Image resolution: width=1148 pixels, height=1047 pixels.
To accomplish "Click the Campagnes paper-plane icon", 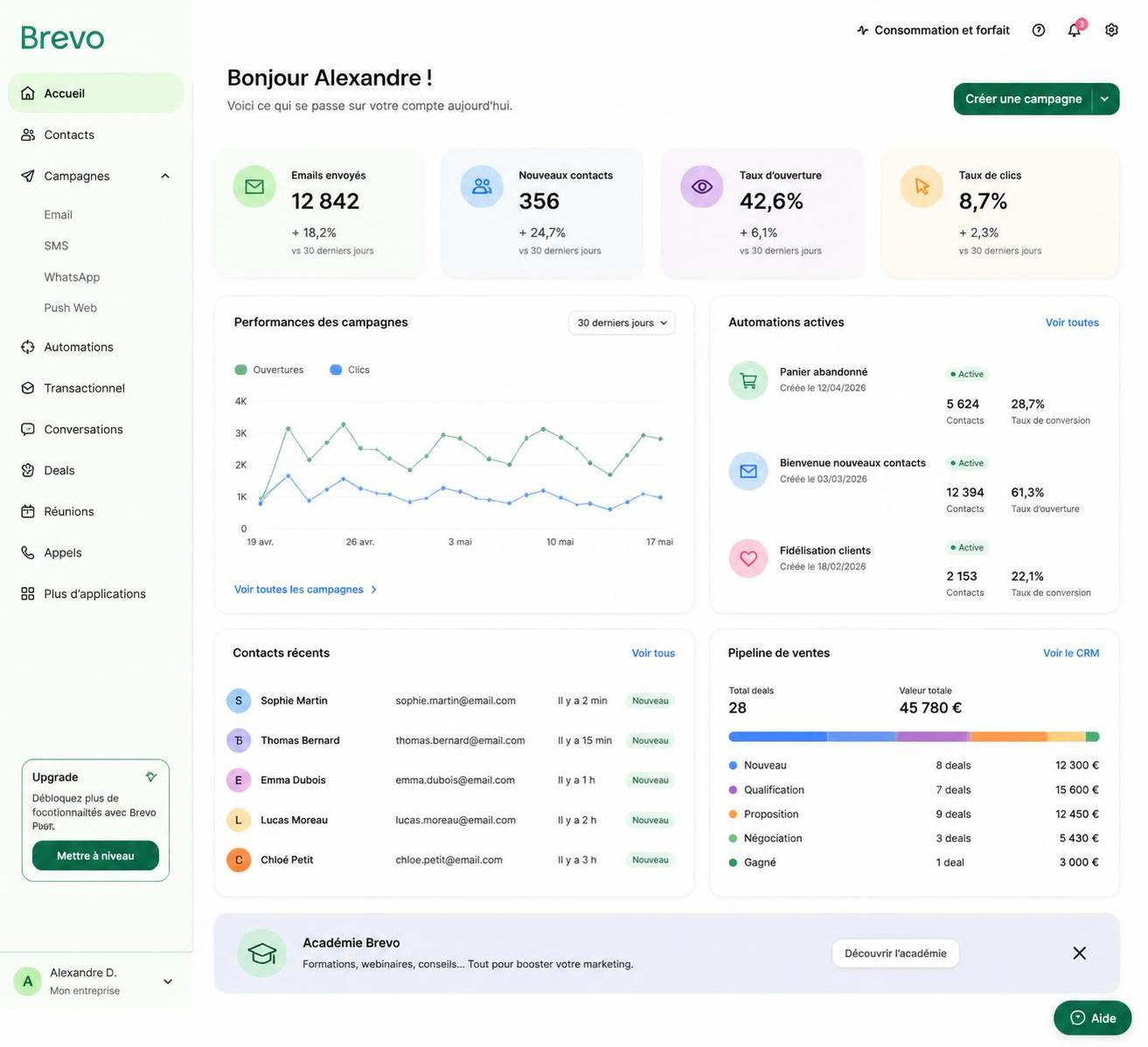I will point(28,176).
